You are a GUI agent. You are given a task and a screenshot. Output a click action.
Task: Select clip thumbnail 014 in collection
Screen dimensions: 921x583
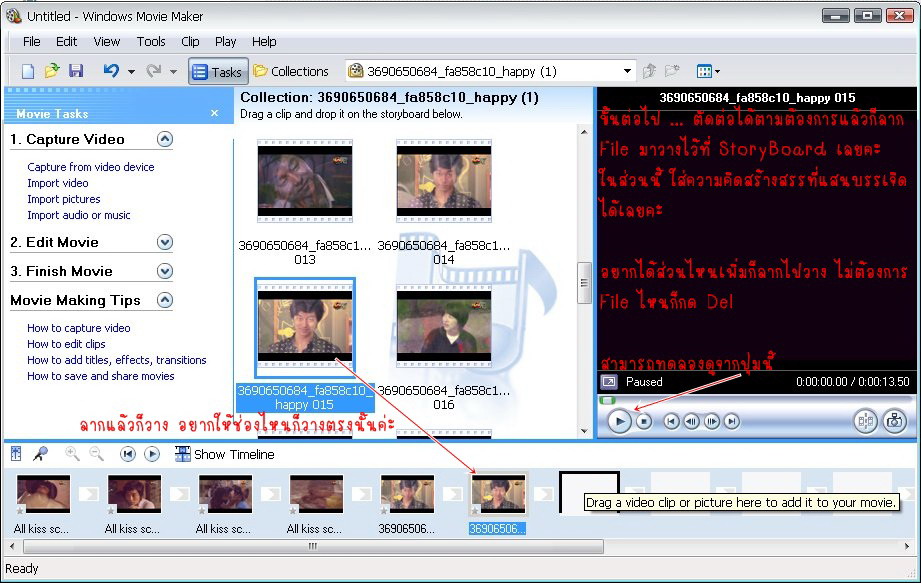click(x=444, y=181)
